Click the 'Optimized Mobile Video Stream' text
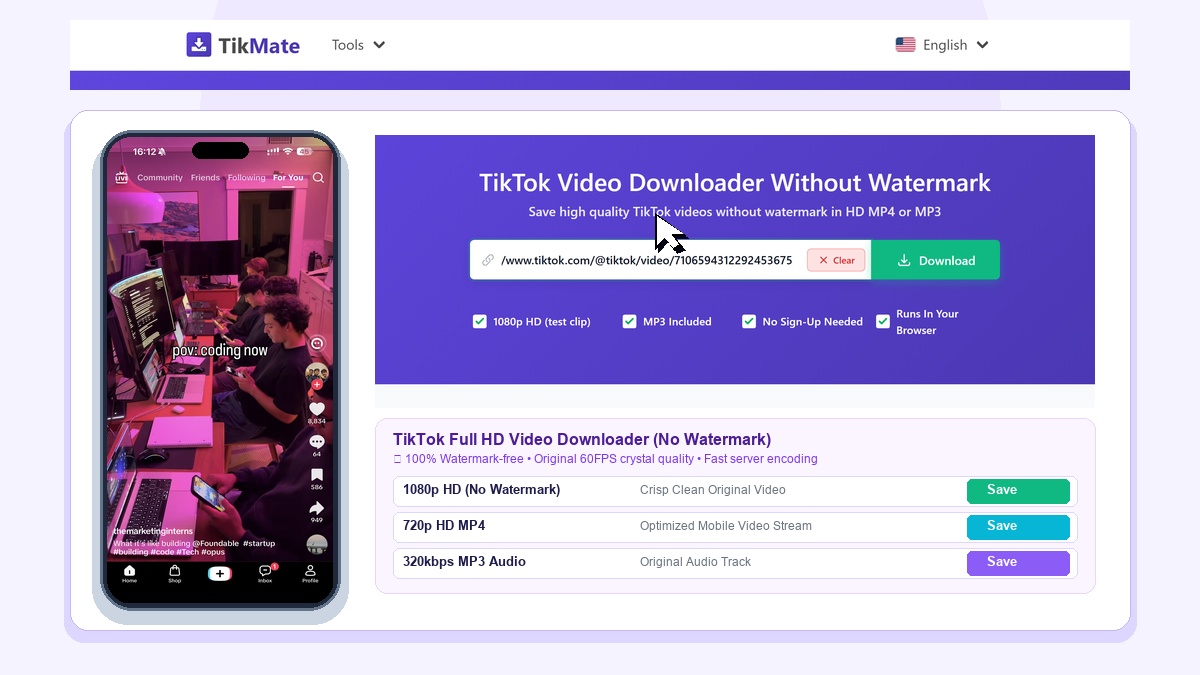This screenshot has width=1200, height=675. (x=726, y=526)
